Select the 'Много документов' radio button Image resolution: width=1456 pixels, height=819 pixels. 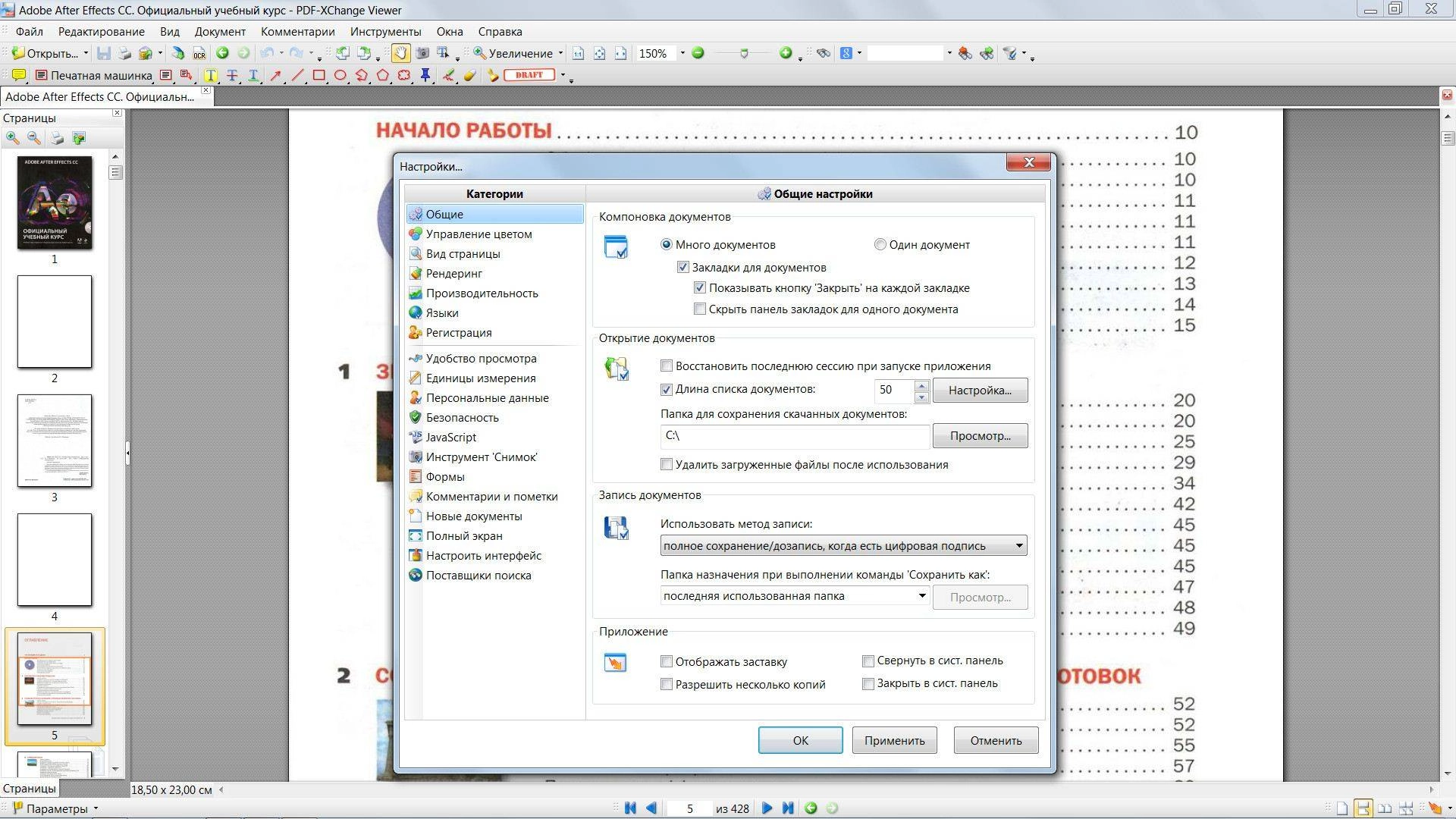coord(667,244)
